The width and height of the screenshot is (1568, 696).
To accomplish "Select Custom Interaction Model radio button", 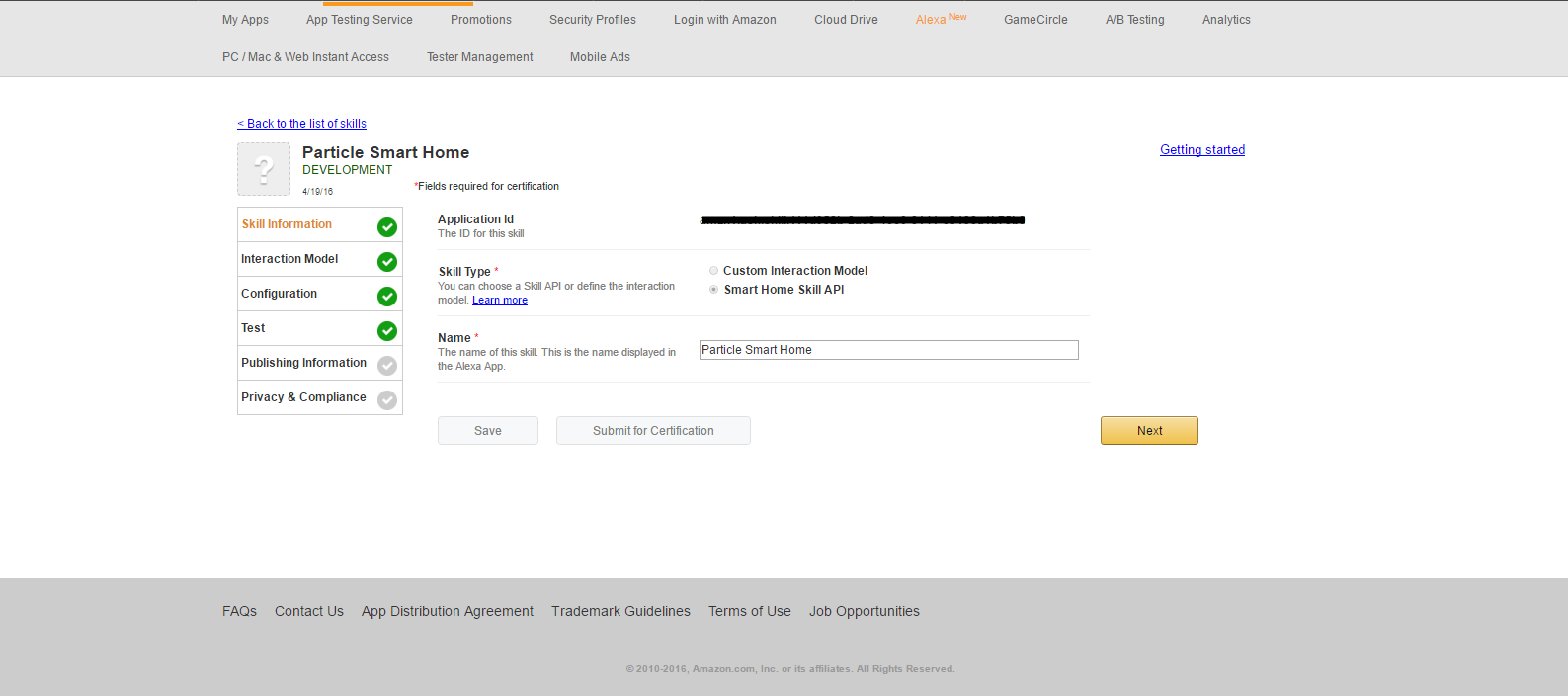I will click(713, 270).
